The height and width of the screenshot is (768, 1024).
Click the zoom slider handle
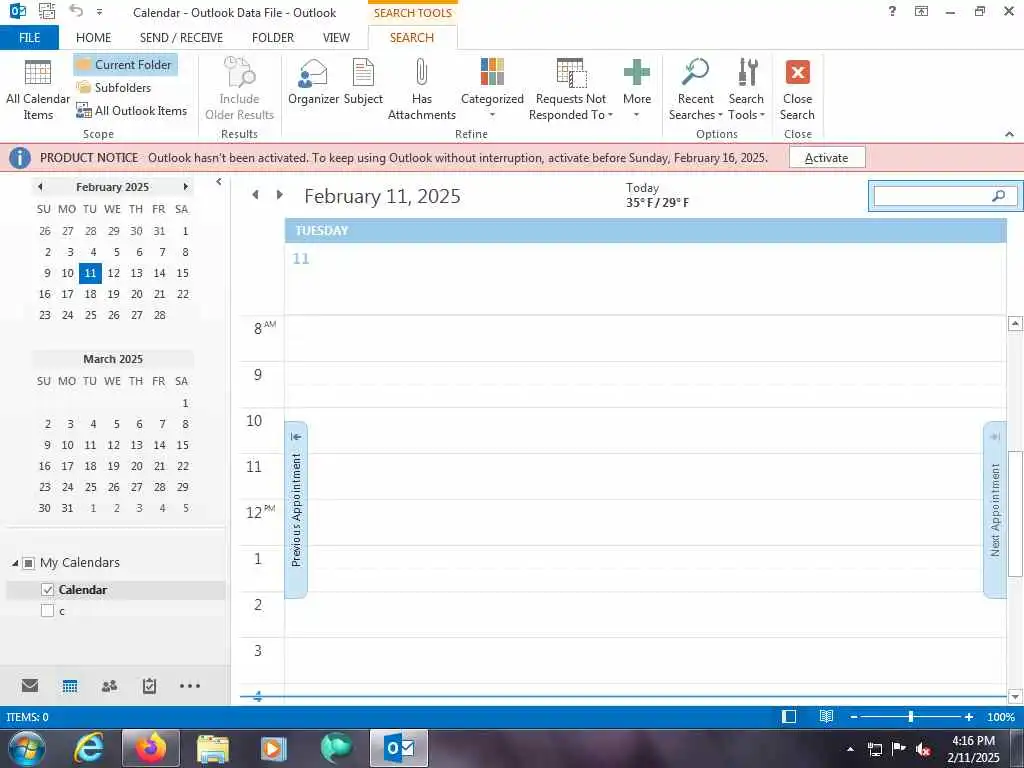click(x=910, y=717)
